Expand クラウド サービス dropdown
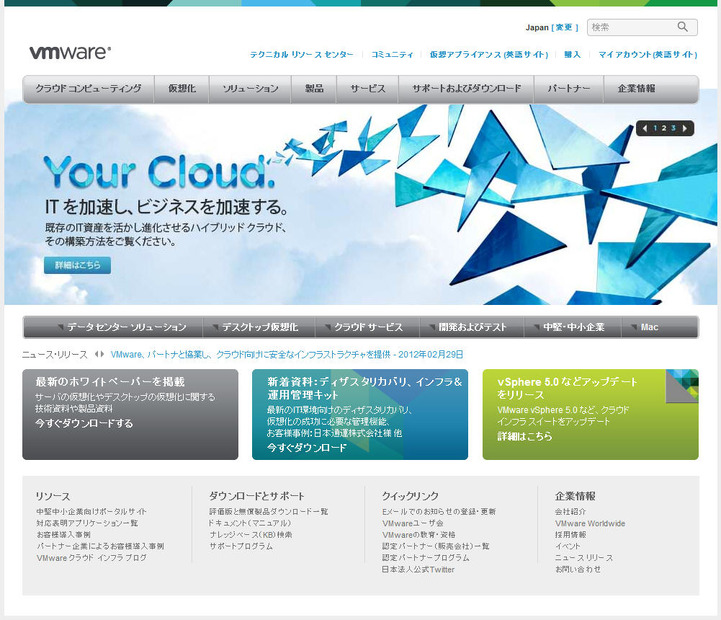 367,327
